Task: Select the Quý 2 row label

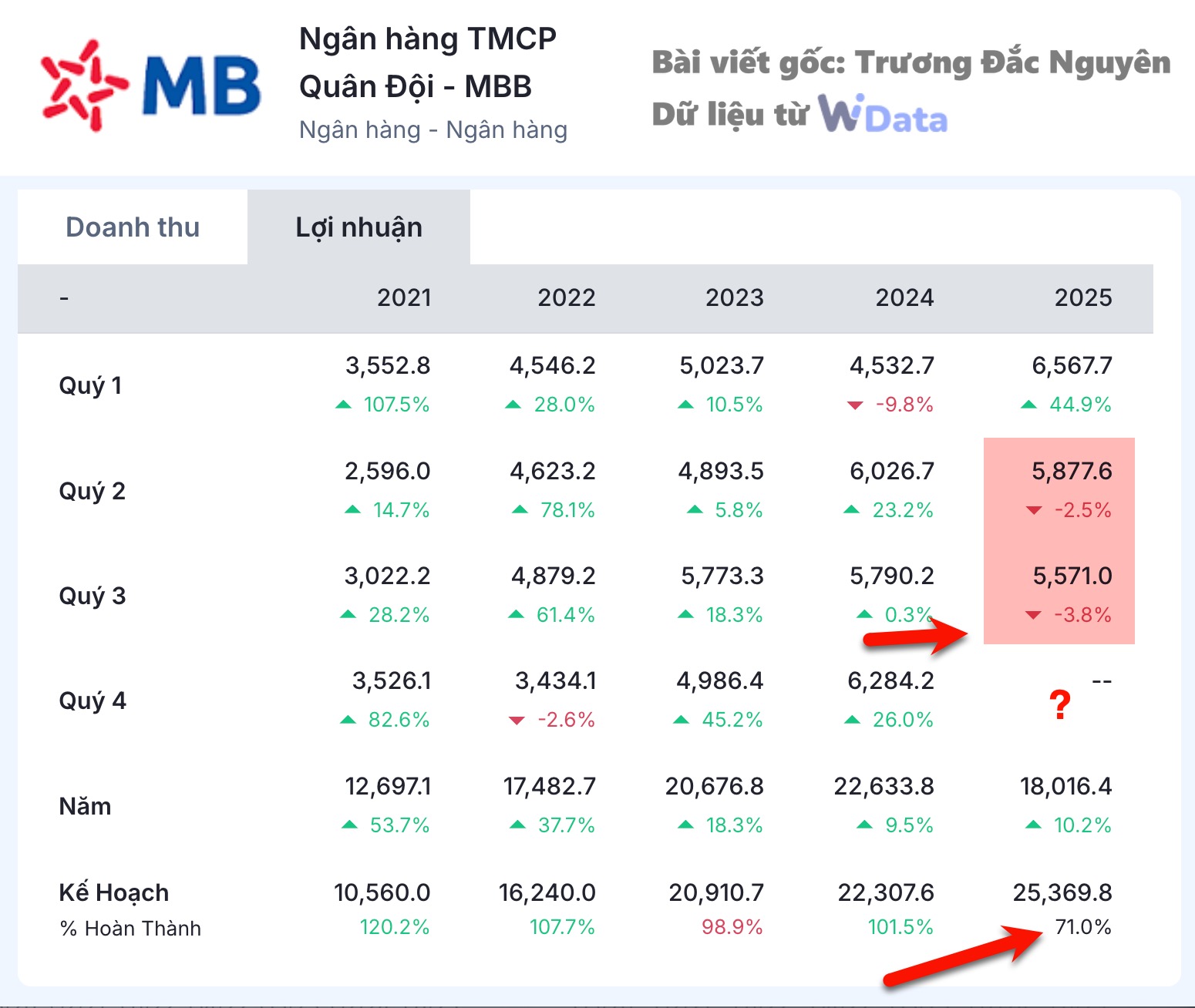Action: tap(92, 491)
